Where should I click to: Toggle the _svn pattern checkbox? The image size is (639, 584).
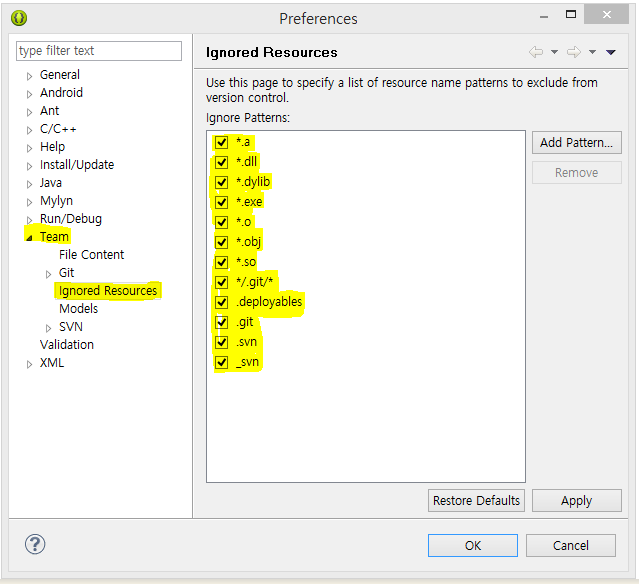(x=221, y=362)
